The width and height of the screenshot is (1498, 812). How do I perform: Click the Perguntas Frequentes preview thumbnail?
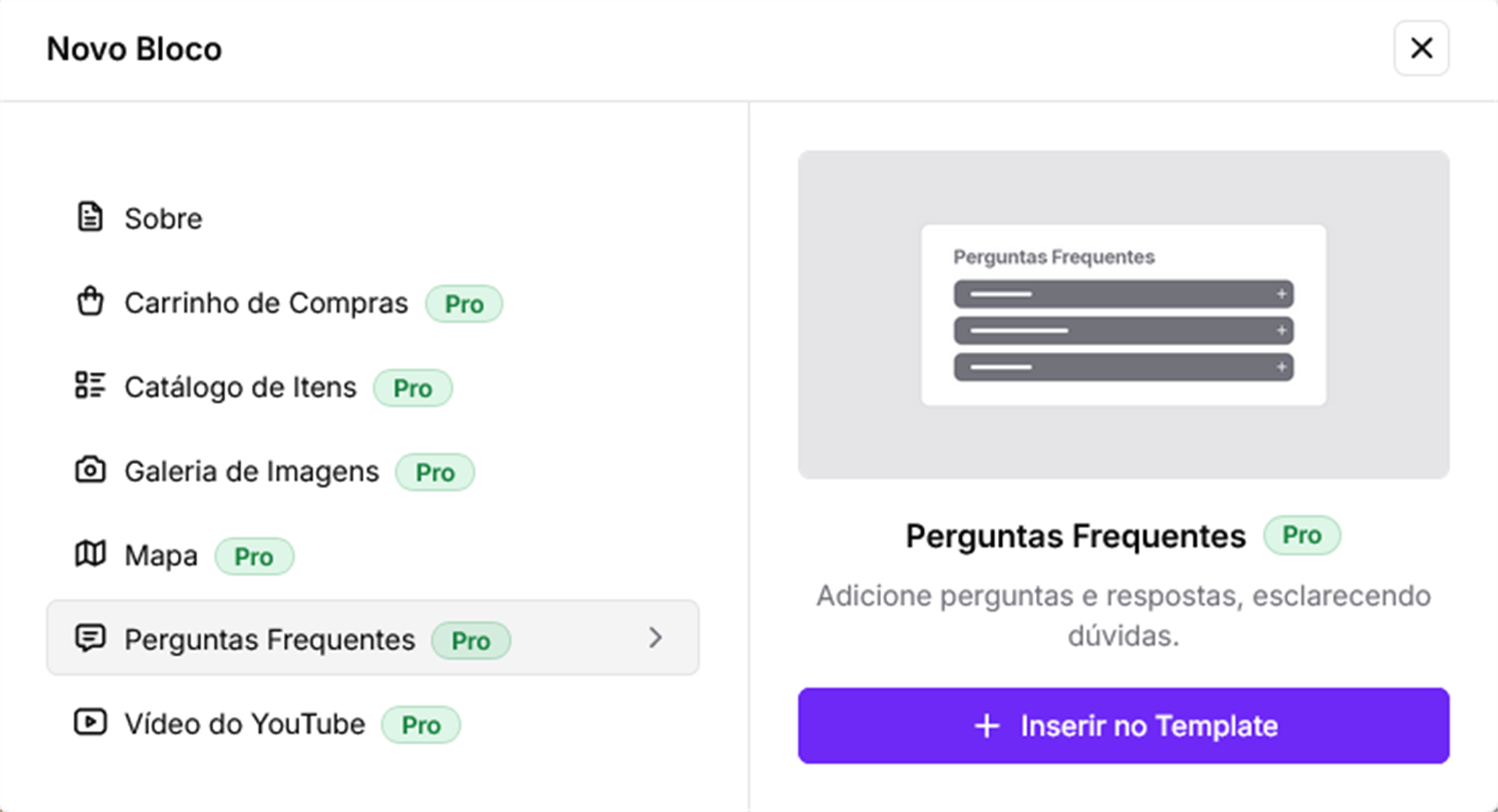tap(1123, 314)
